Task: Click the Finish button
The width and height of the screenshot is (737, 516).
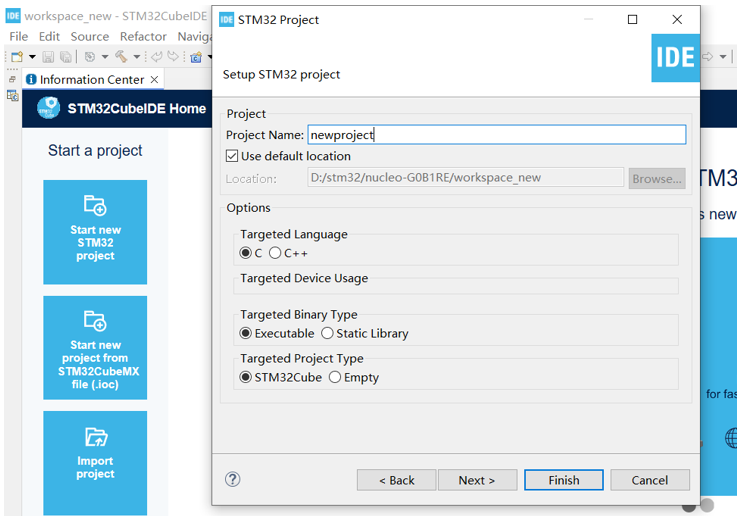Action: click(x=564, y=480)
